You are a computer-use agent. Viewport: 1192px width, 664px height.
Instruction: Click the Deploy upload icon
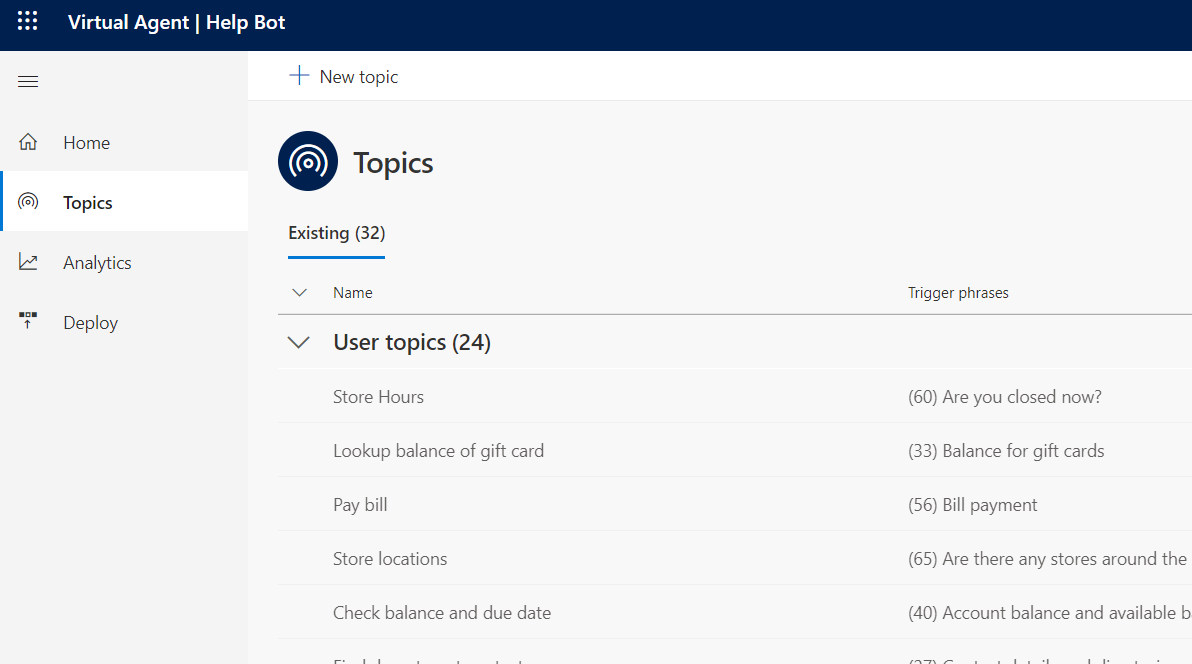pos(28,321)
